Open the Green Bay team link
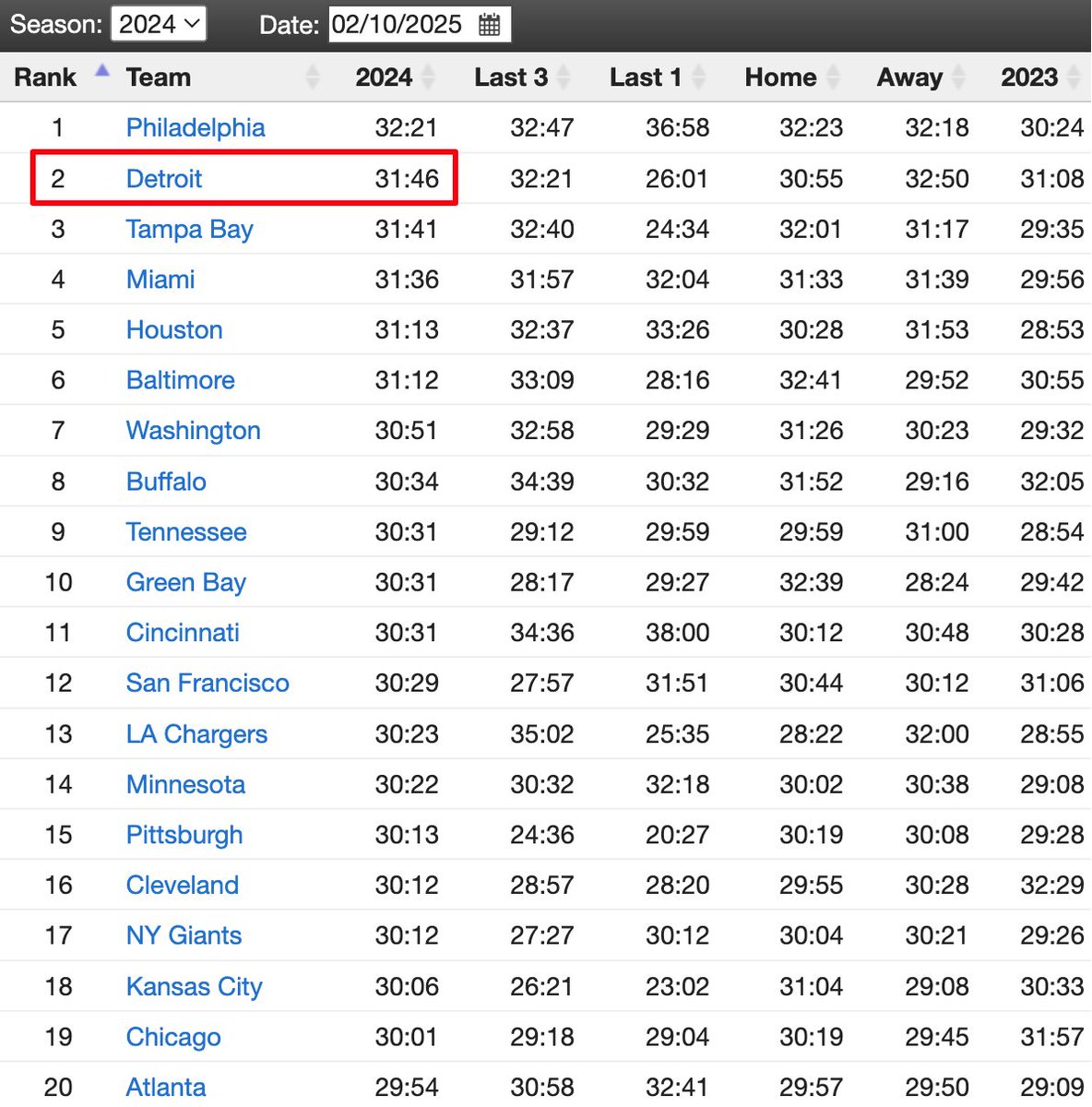Image resolution: width=1092 pixels, height=1107 pixels. [186, 582]
